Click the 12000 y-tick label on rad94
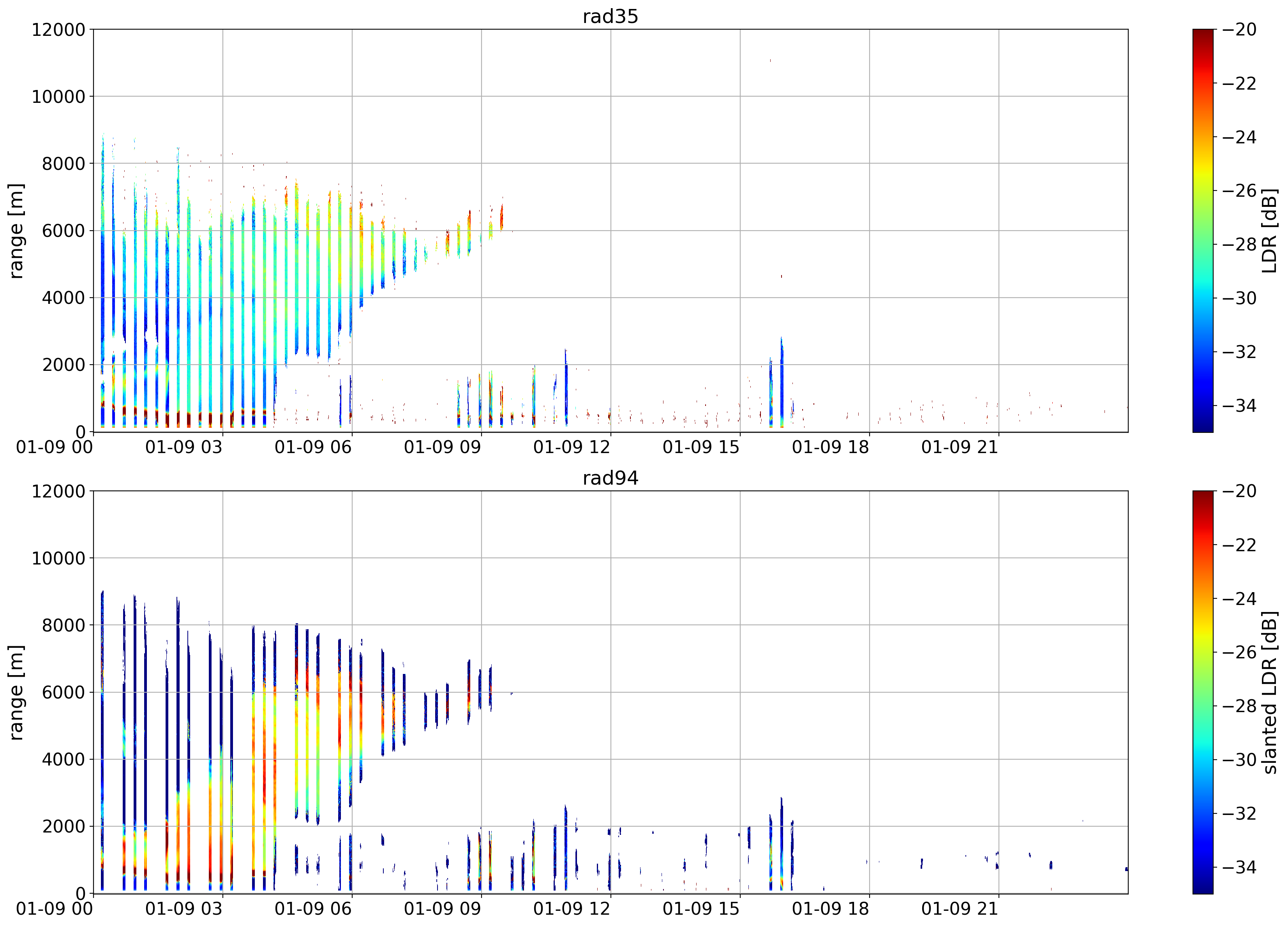Image resolution: width=1288 pixels, height=926 pixels. (58, 491)
